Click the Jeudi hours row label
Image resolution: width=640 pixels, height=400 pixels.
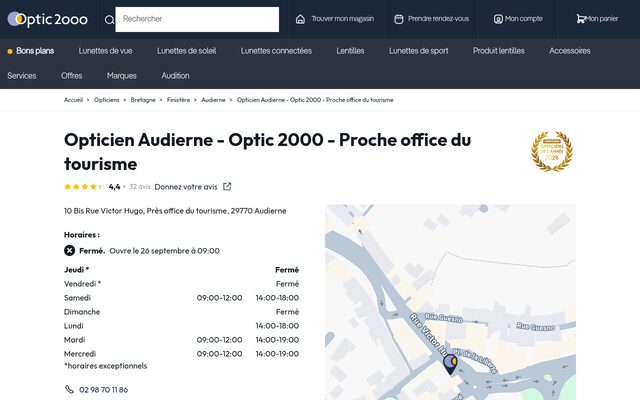click(76, 270)
